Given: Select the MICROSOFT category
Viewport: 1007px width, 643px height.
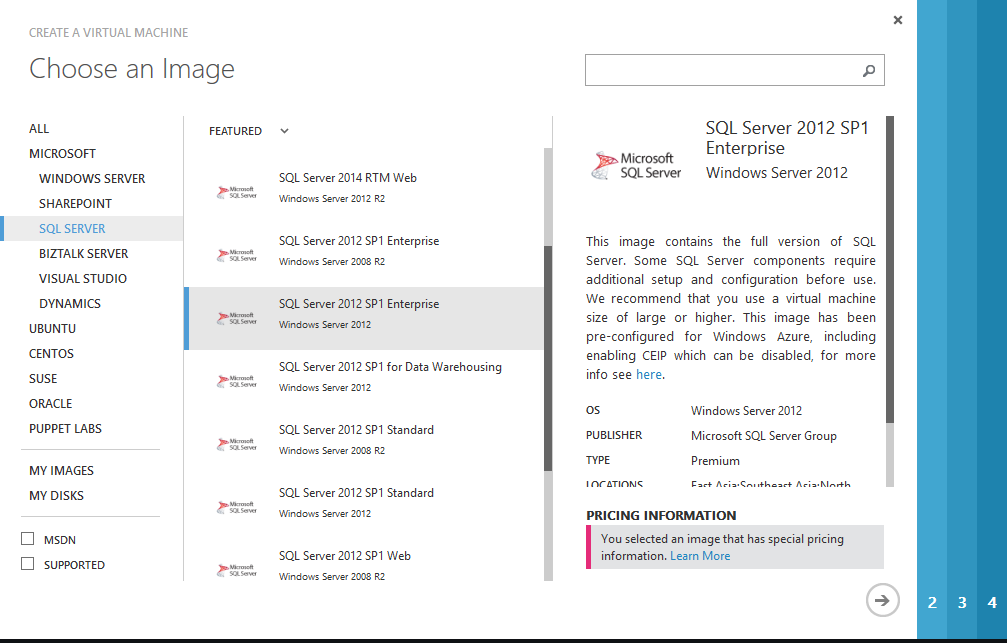Looking at the screenshot, I should tap(62, 154).
